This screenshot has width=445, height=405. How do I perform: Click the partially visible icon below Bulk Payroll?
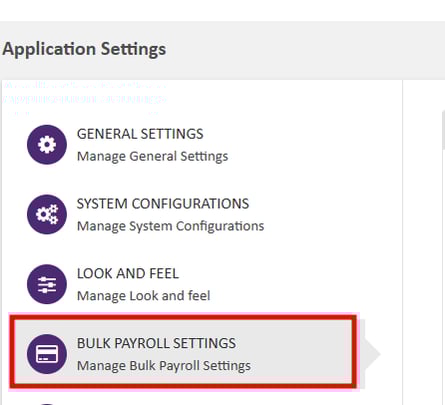(47, 404)
